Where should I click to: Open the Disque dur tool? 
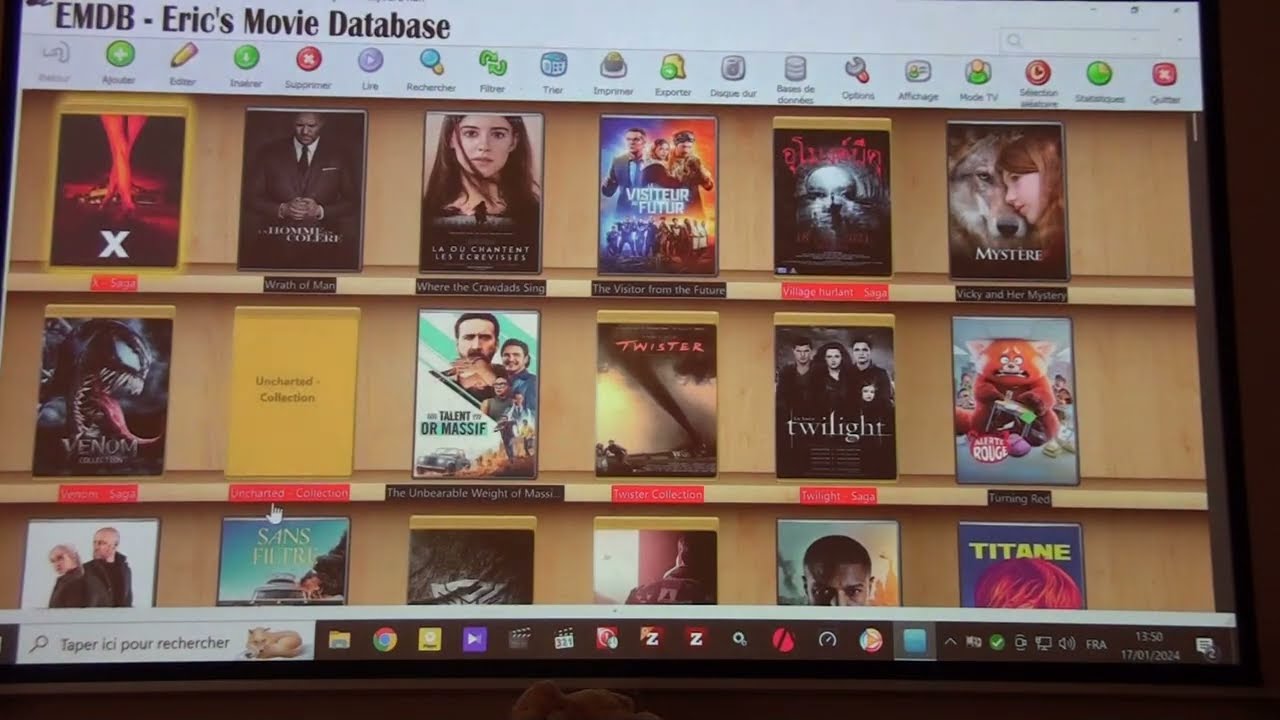[733, 68]
